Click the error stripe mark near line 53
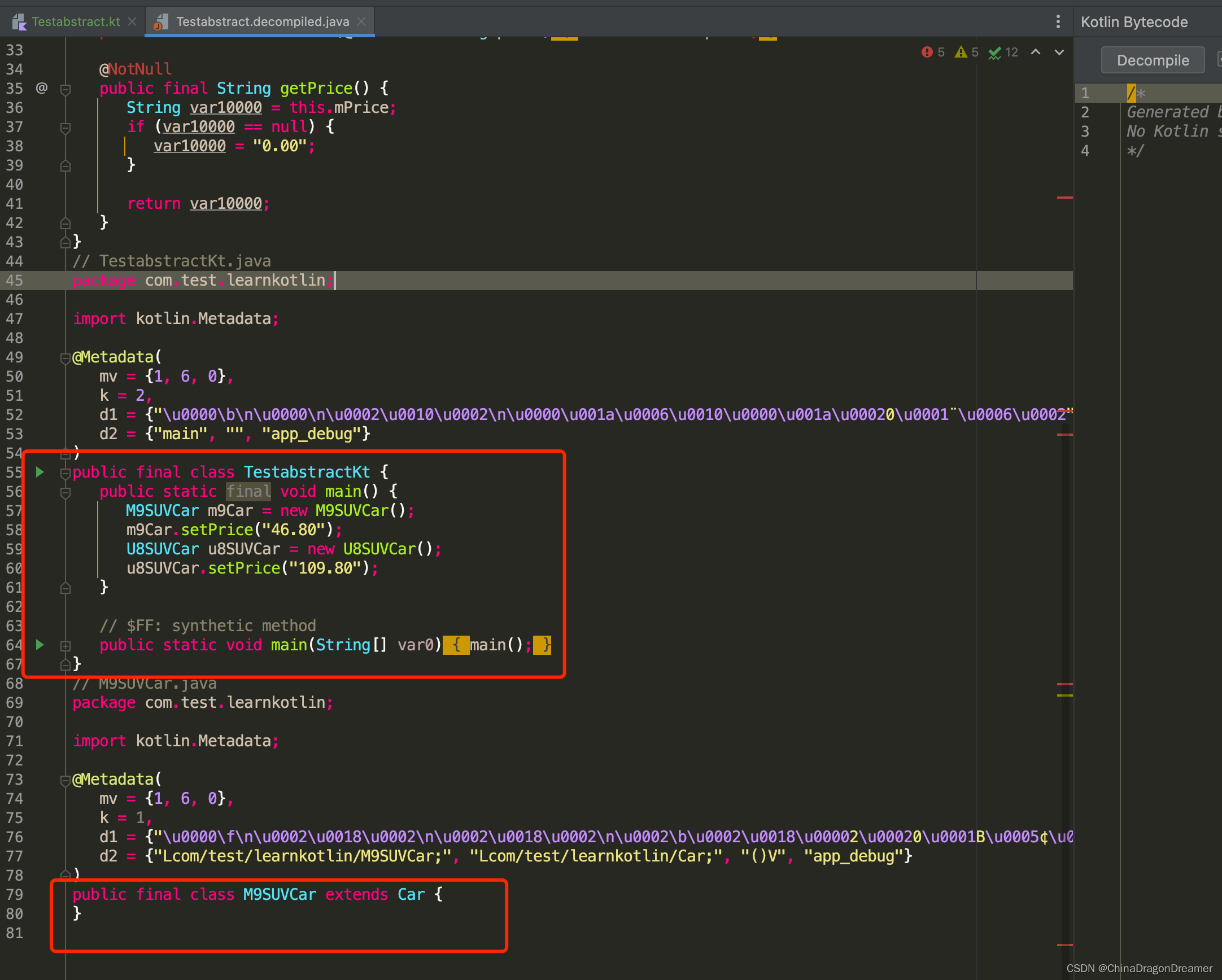This screenshot has width=1222, height=980. click(1064, 435)
